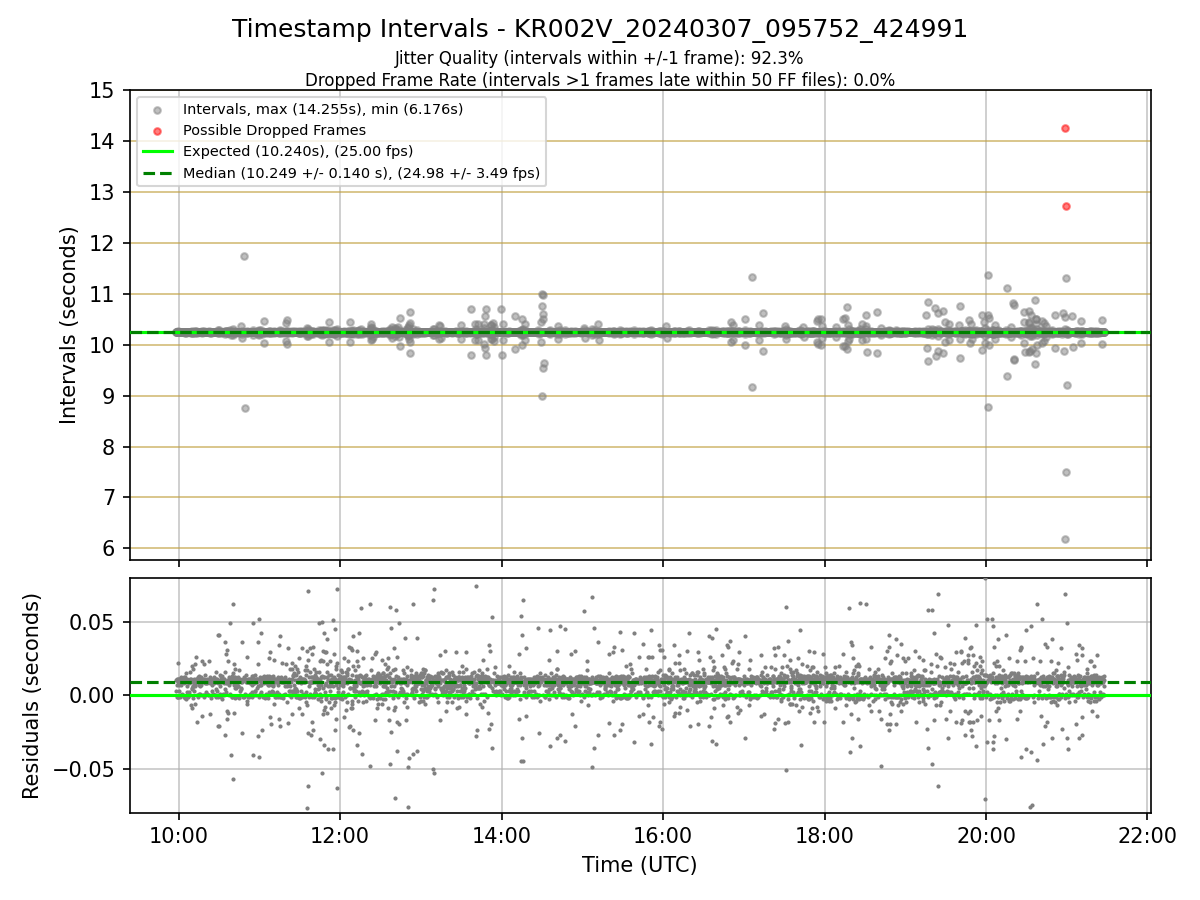
Task: Click the '10' y-axis tick label
Action: pyautogui.click(x=105, y=346)
